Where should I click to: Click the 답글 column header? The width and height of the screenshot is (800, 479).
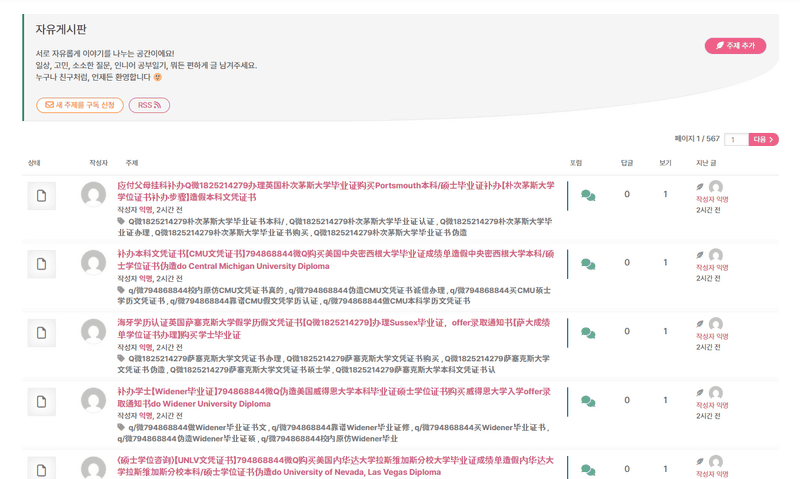pyautogui.click(x=627, y=163)
